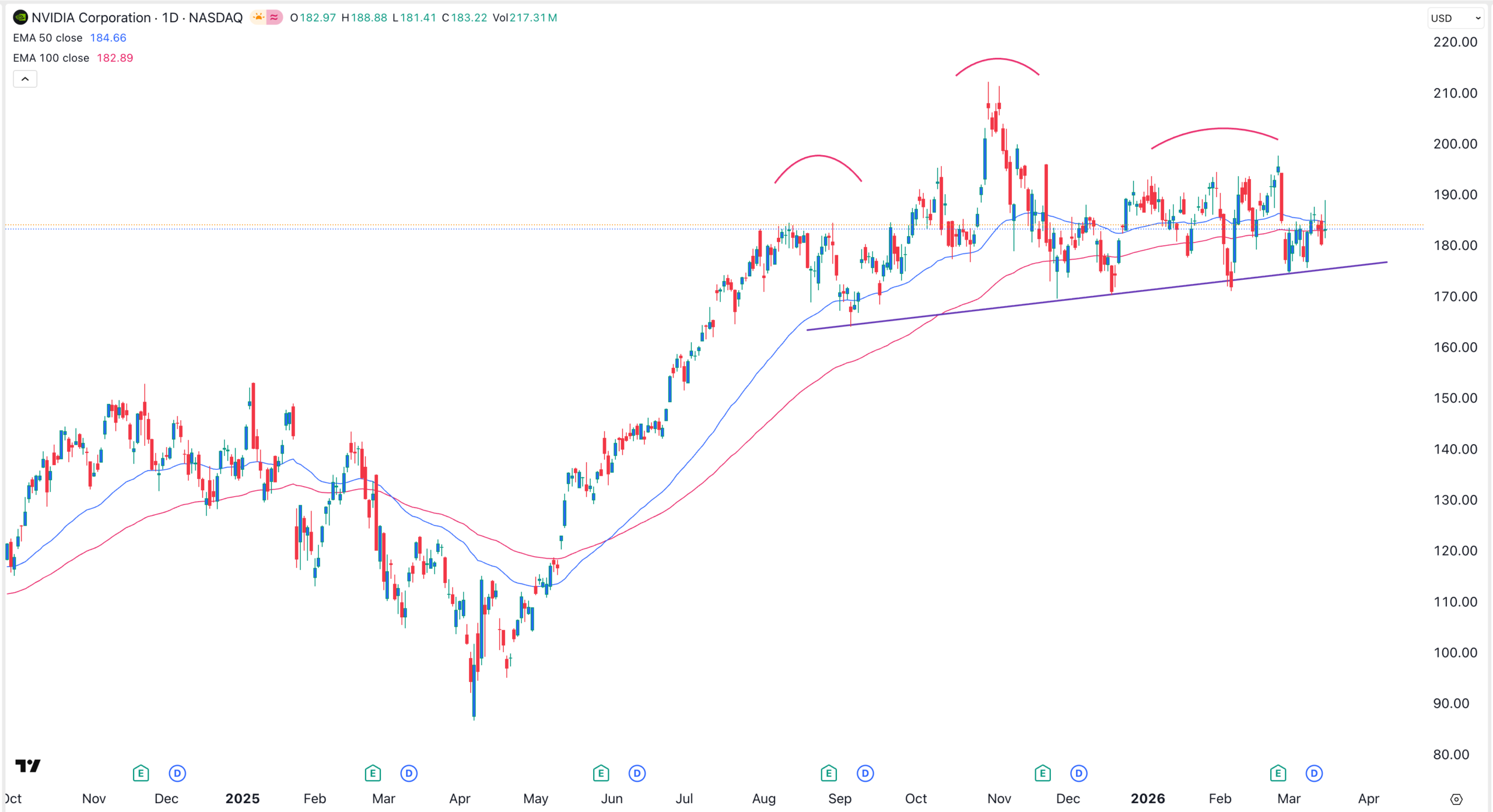The height and width of the screenshot is (812, 1493).
Task: Toggle visibility of EMA 50 close indicator
Action: tap(48, 37)
